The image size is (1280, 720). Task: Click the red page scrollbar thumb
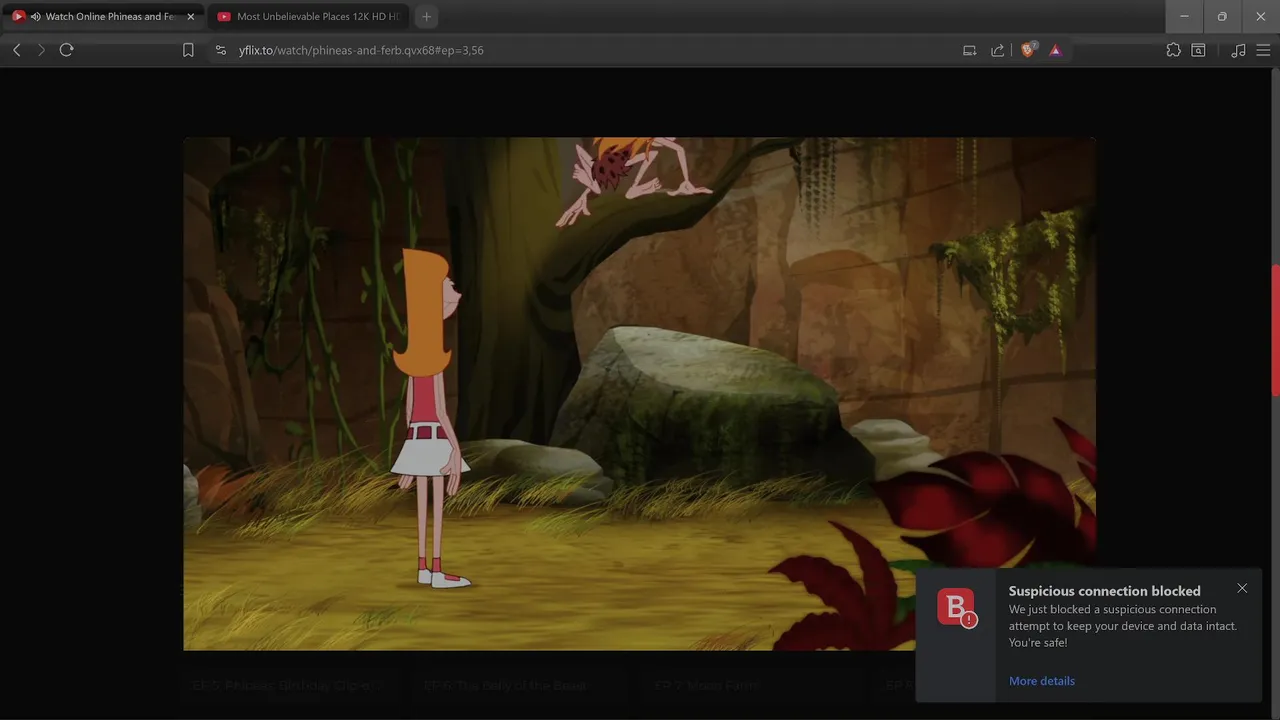tap(1275, 330)
